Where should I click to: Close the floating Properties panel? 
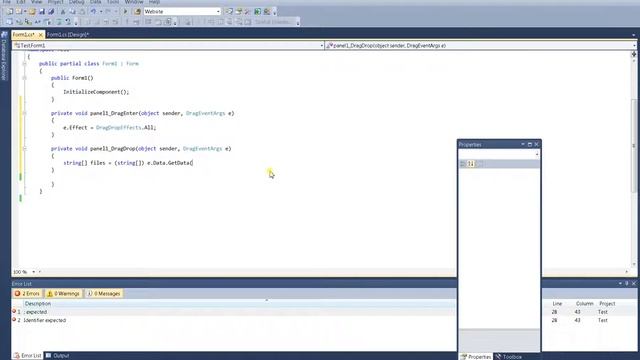537,144
